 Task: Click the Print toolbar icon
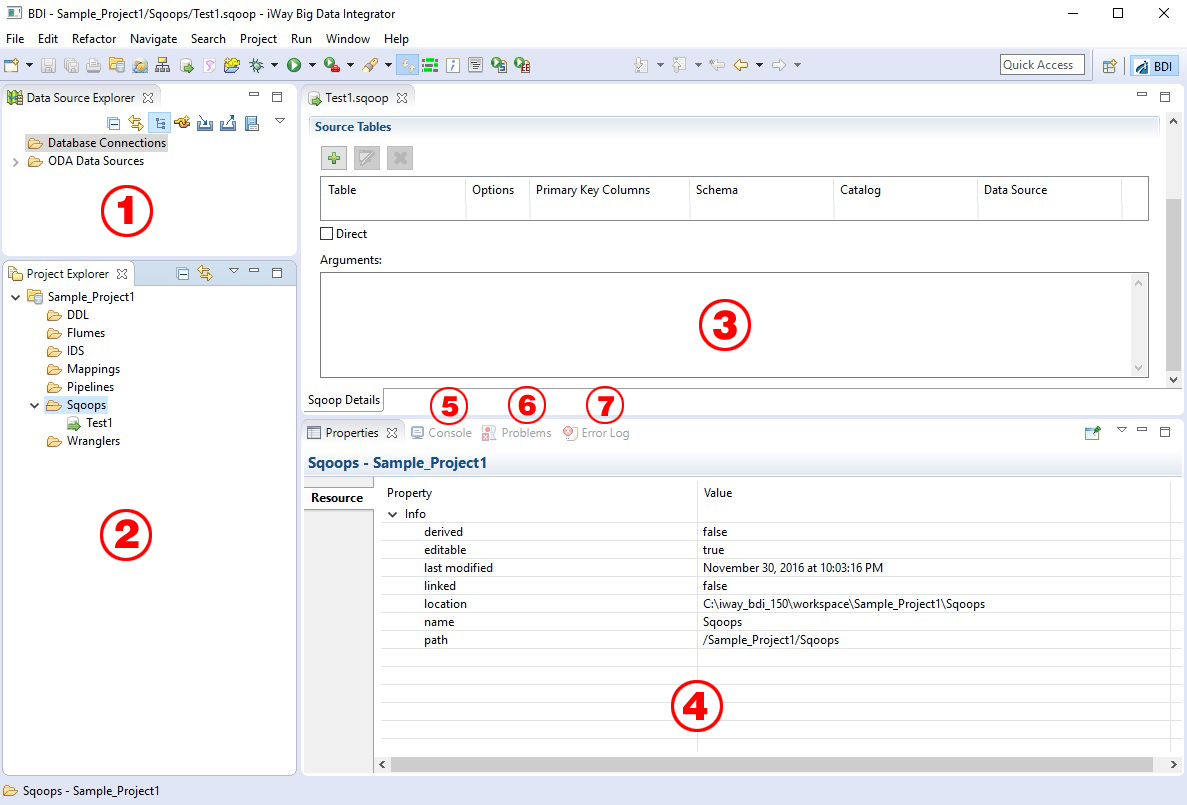click(x=94, y=65)
